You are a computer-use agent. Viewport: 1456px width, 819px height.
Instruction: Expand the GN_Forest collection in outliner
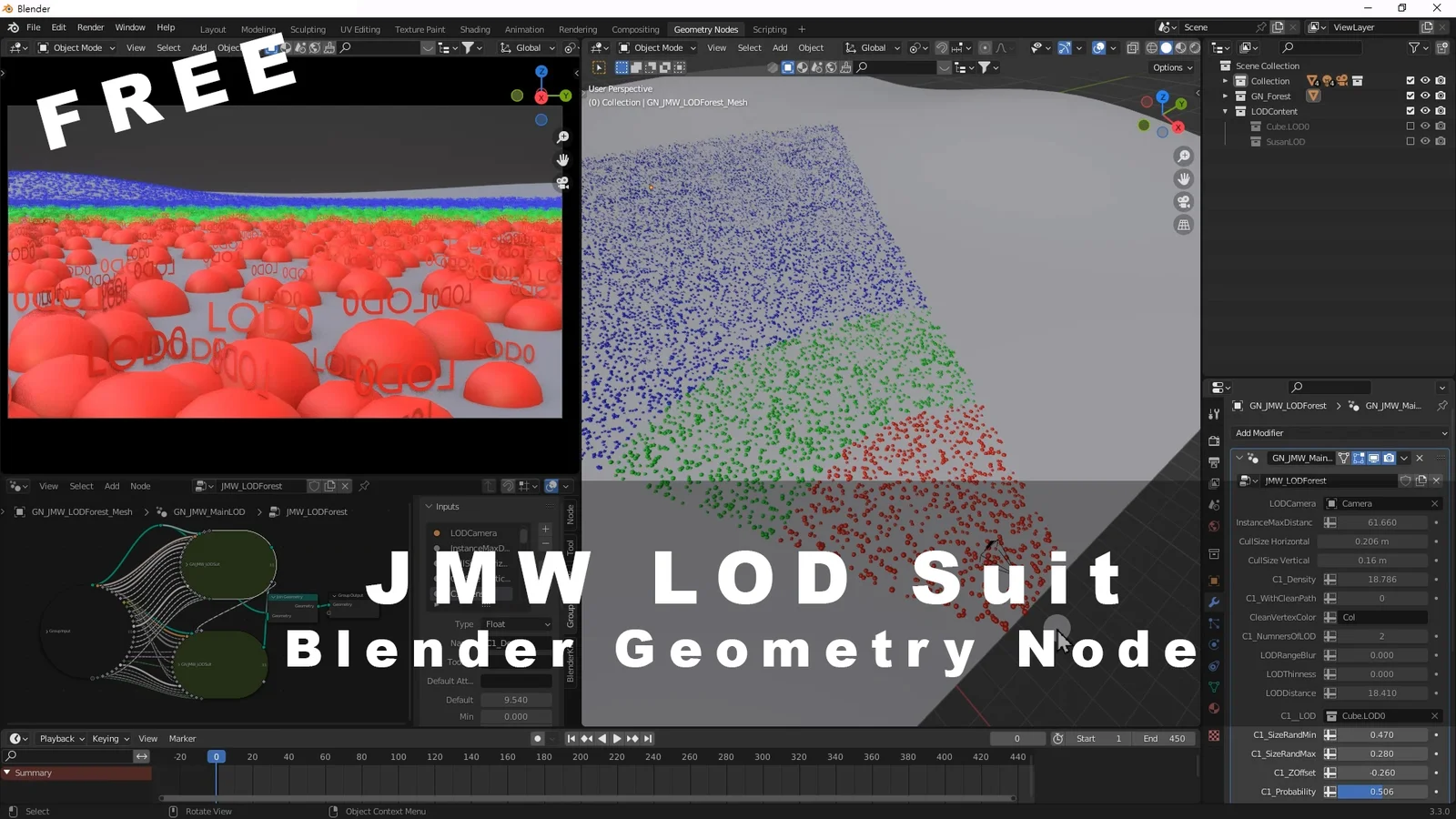click(1225, 96)
